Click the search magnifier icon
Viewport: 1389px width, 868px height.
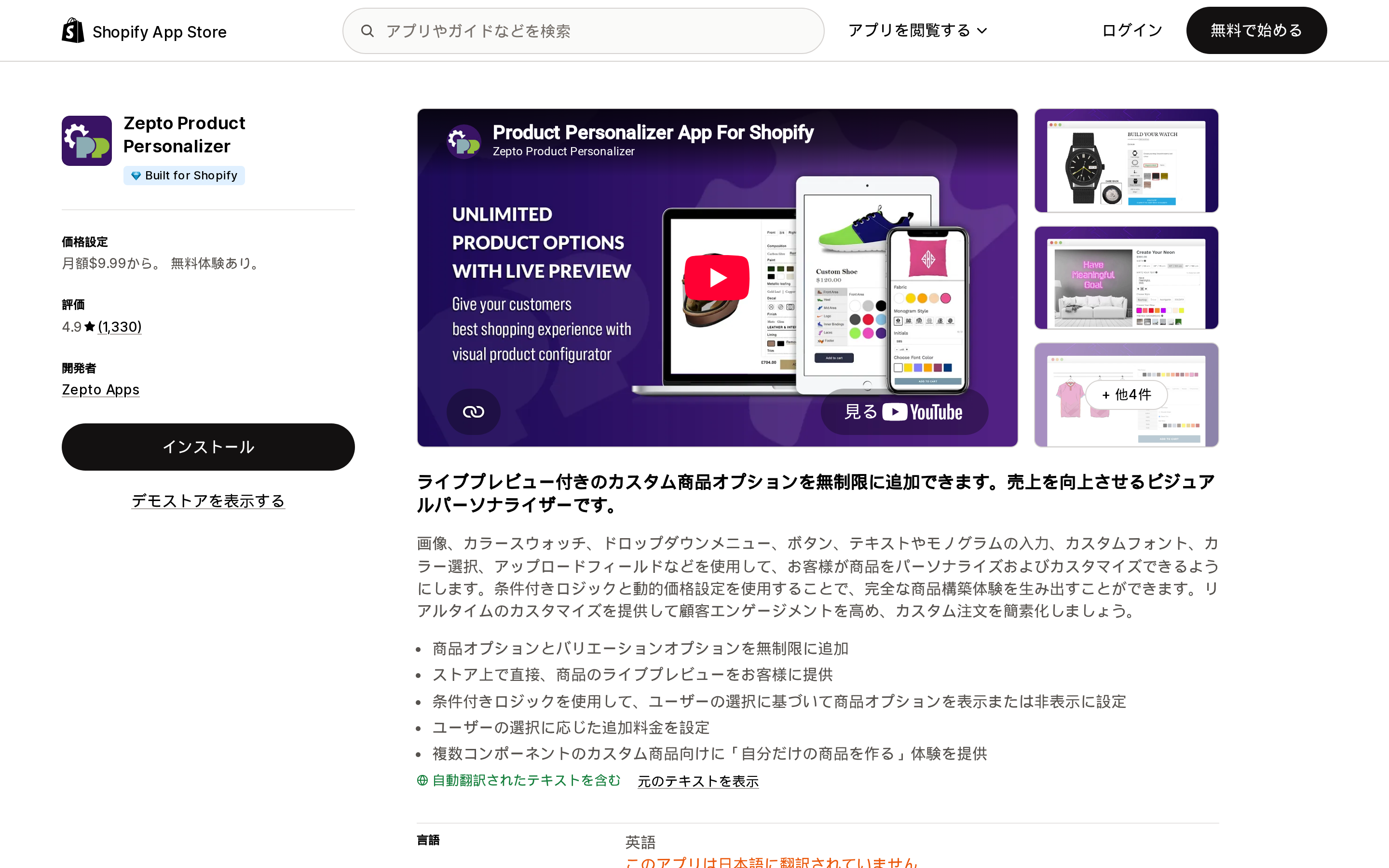coord(368,31)
